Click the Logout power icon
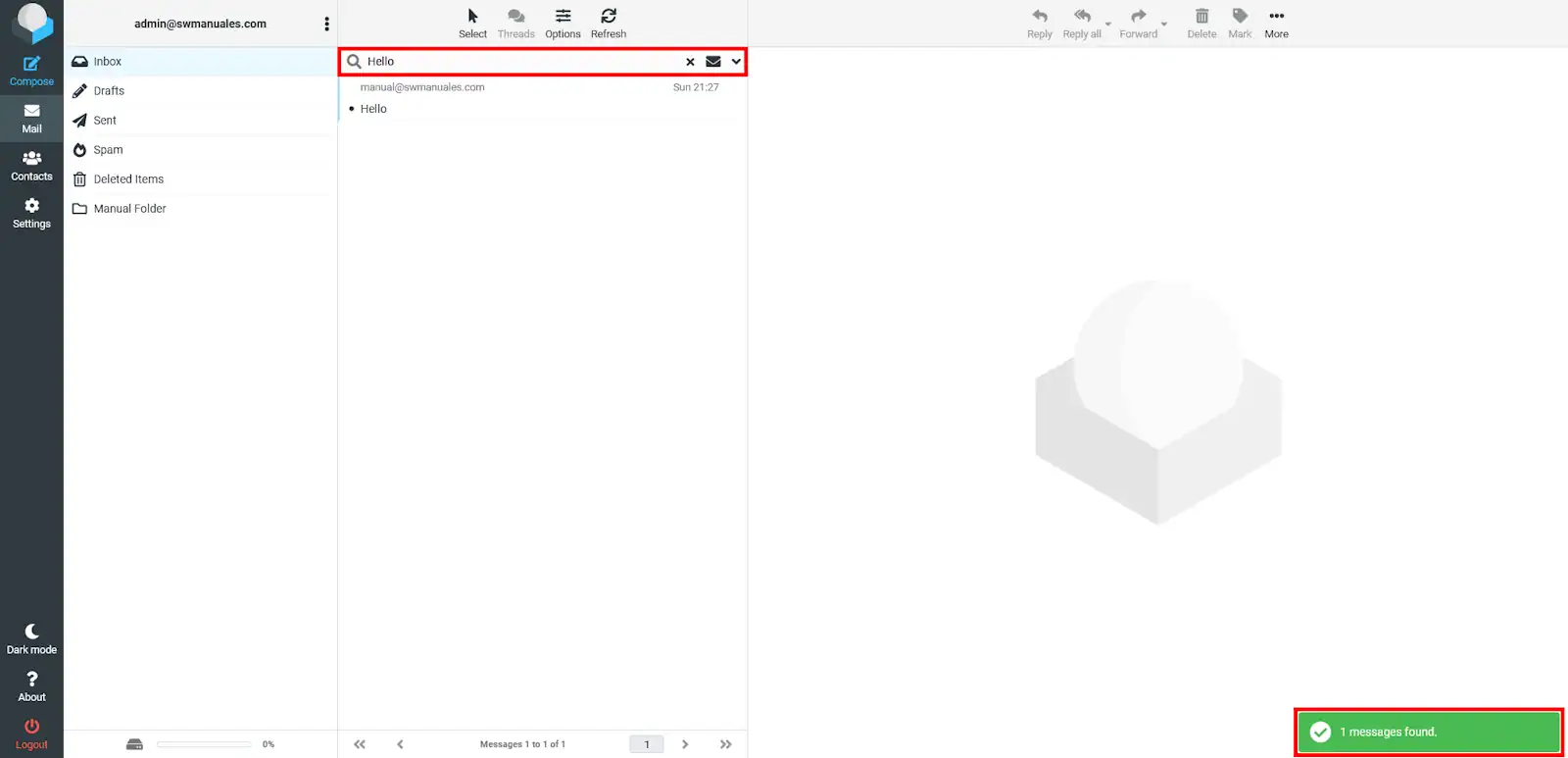1568x758 pixels. 31,733
